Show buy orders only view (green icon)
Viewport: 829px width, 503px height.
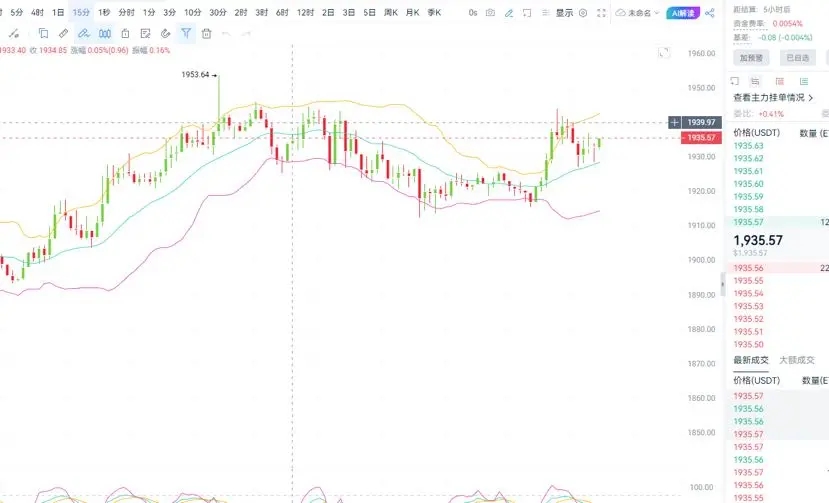point(804,81)
